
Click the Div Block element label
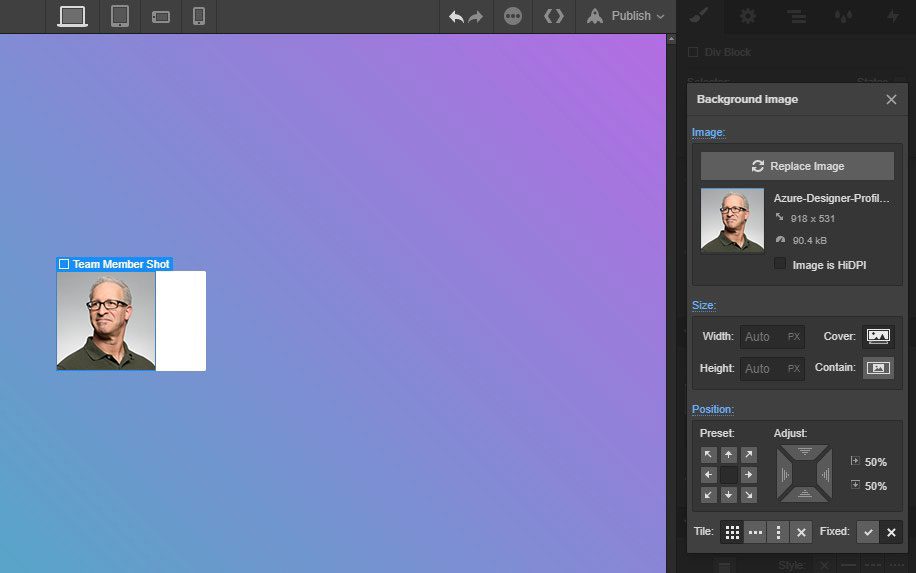click(727, 52)
